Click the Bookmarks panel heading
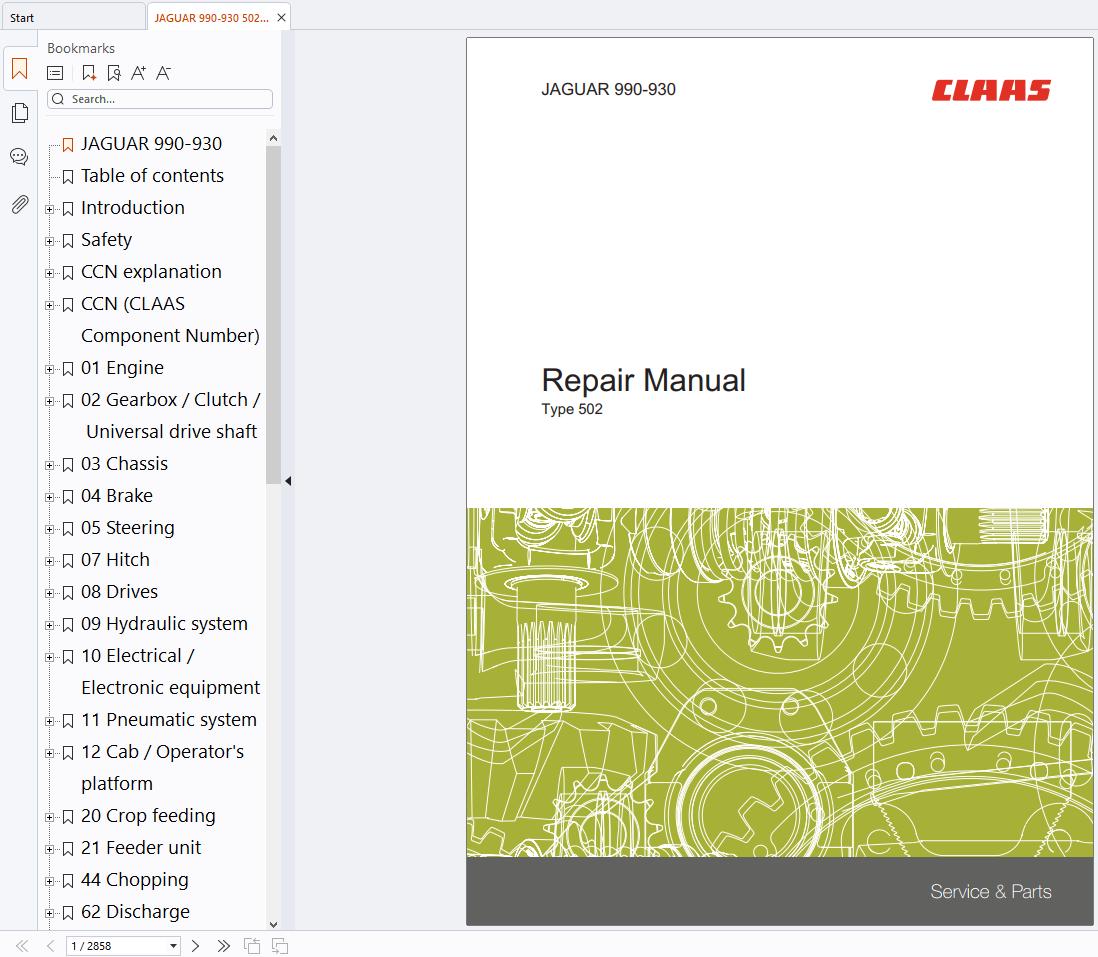This screenshot has width=1098, height=957. pyautogui.click(x=81, y=48)
